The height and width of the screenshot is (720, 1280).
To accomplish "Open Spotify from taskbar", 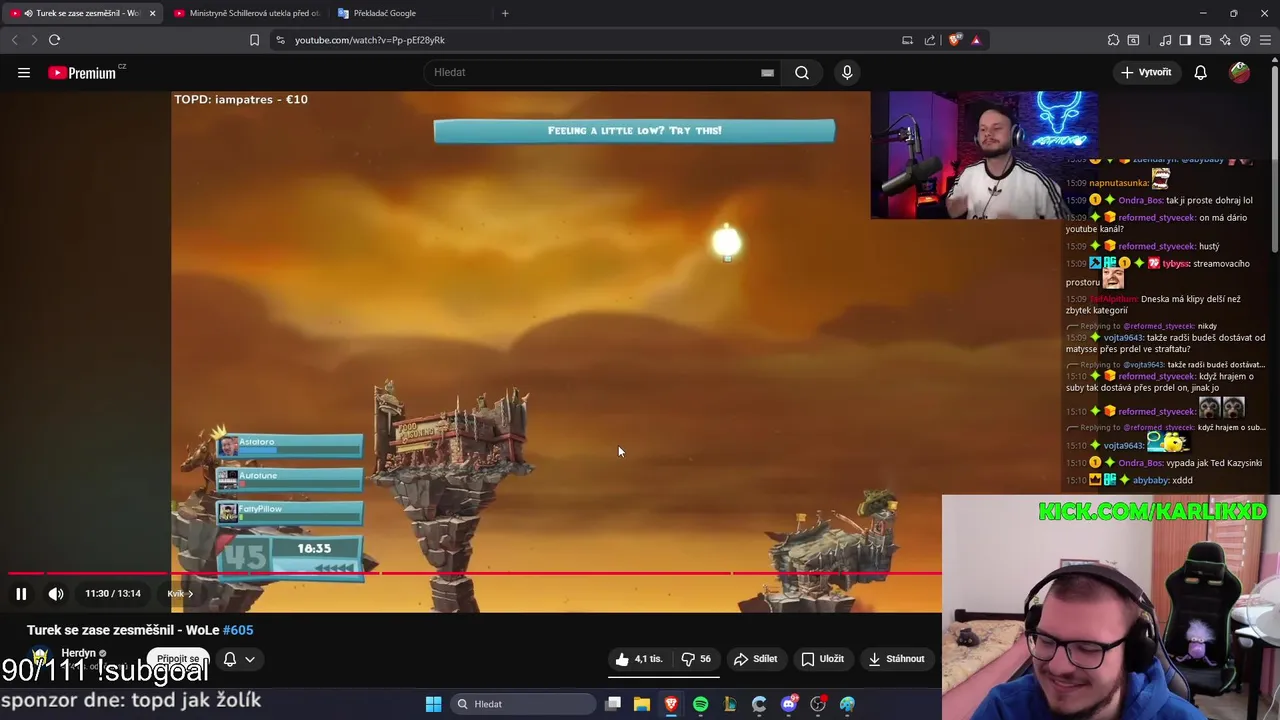I will 700,704.
